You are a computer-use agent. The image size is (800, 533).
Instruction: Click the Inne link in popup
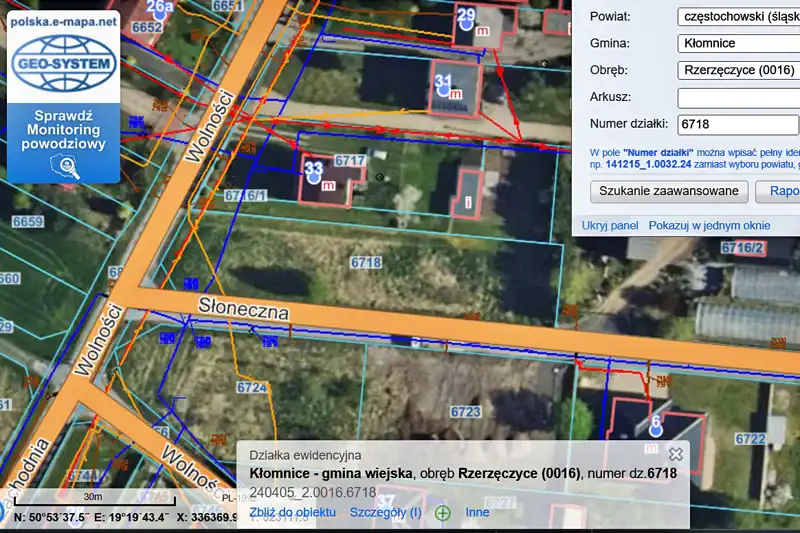coord(477,513)
